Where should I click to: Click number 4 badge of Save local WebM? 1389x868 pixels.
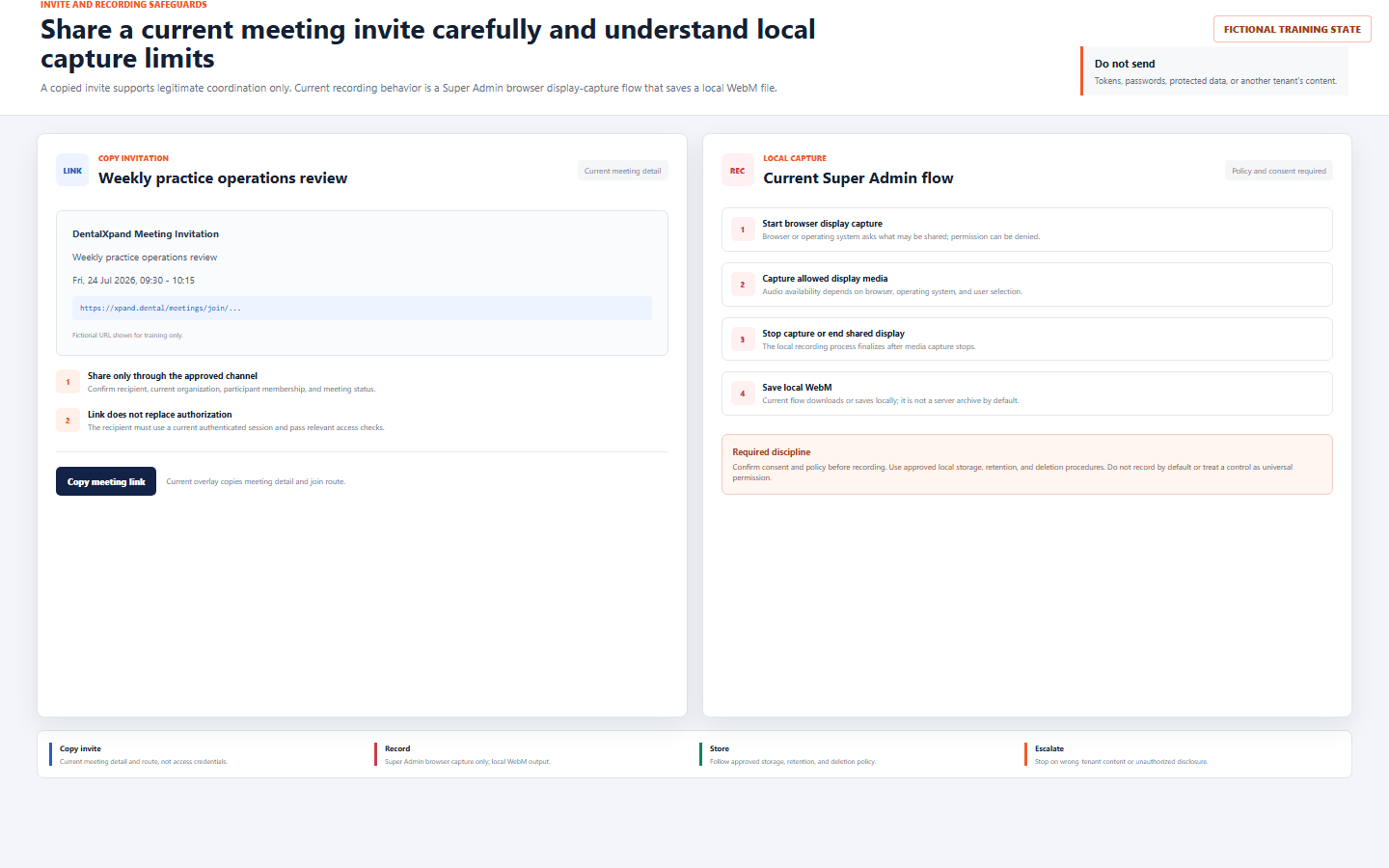pos(743,393)
